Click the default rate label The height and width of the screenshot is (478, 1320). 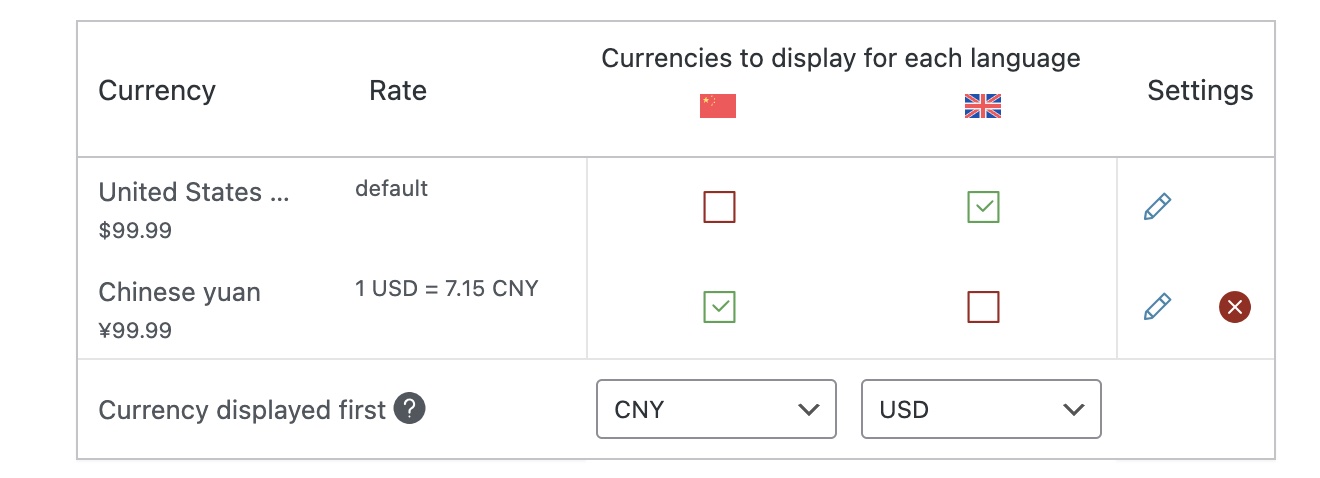(x=391, y=188)
